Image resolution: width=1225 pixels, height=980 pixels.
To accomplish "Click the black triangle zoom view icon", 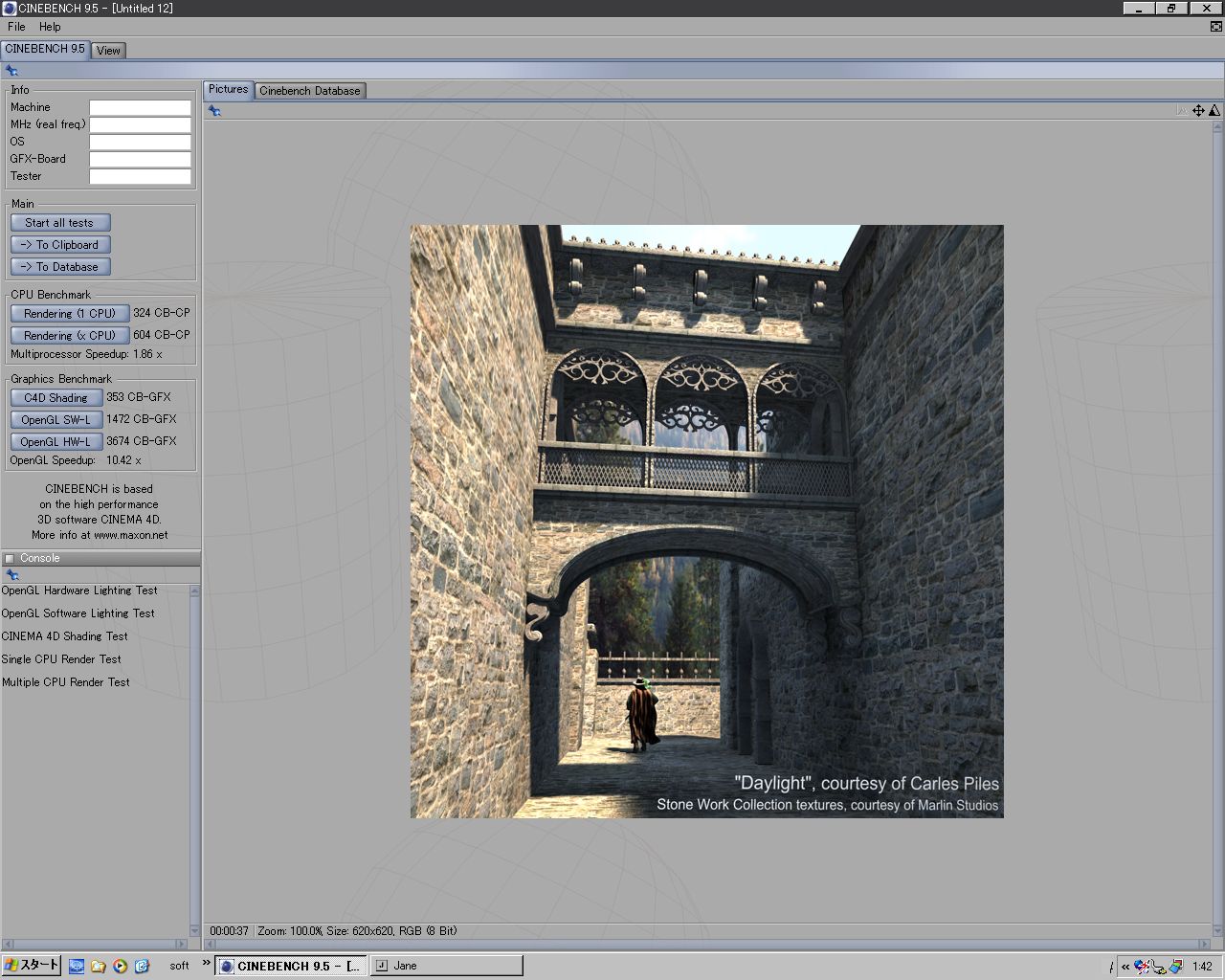I will [1214, 111].
